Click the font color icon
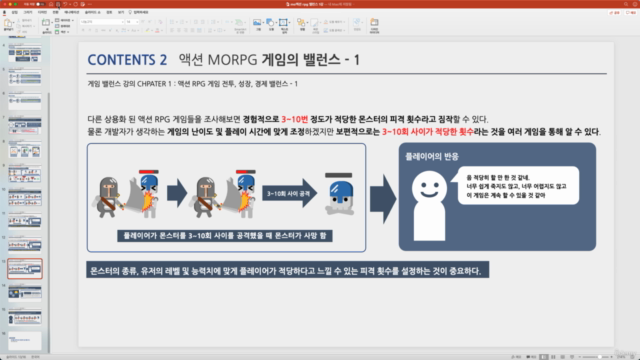This screenshot has height=360, width=640. coord(158,31)
